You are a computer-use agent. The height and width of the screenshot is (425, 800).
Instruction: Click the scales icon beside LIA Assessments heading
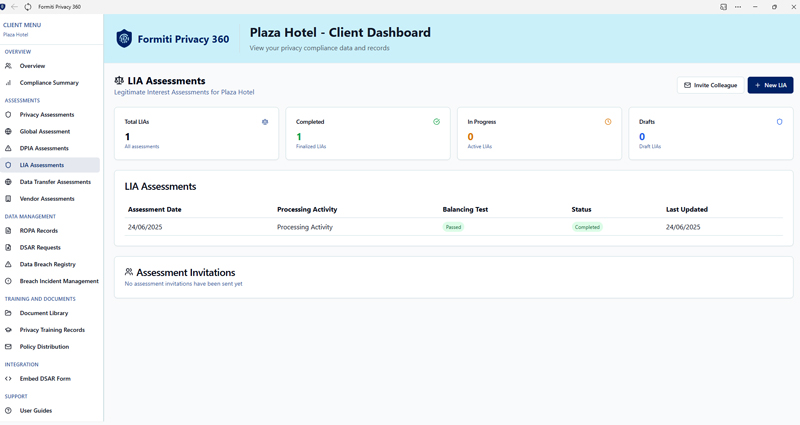pos(119,81)
